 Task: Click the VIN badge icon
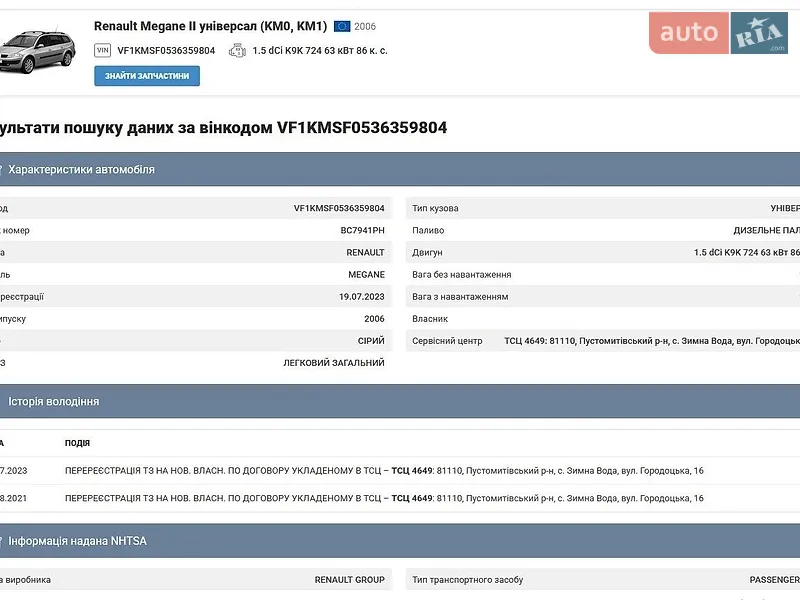103,51
